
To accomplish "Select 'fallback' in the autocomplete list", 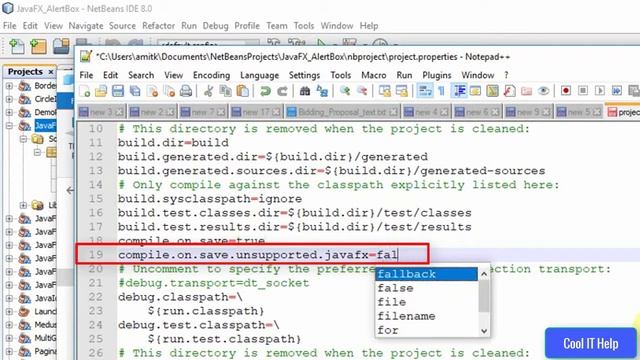I will click(x=427, y=274).
